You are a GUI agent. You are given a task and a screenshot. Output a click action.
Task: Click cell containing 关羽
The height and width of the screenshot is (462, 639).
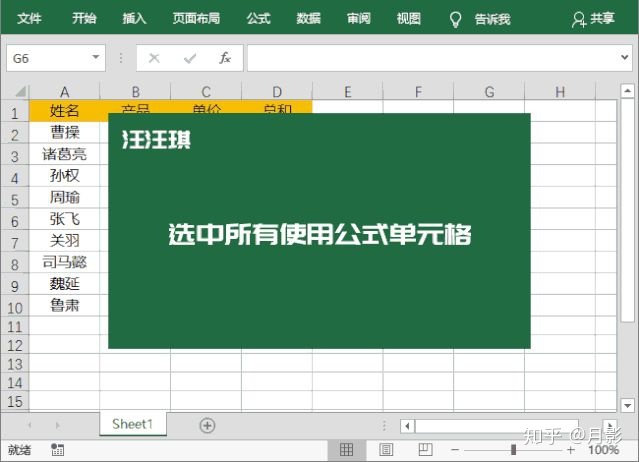click(64, 241)
